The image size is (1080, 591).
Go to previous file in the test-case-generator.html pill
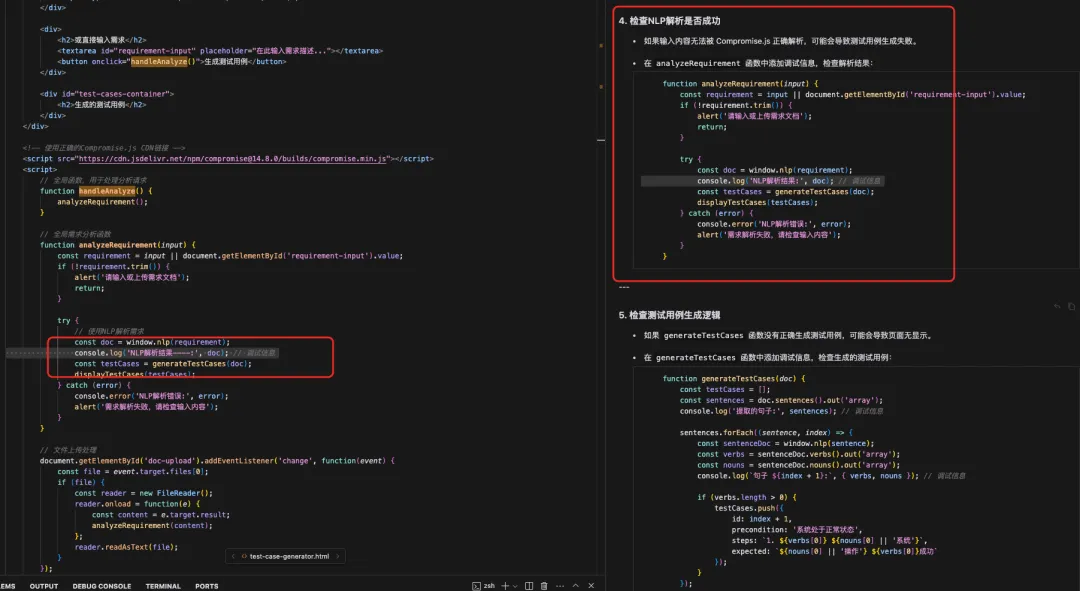[x=233, y=556]
